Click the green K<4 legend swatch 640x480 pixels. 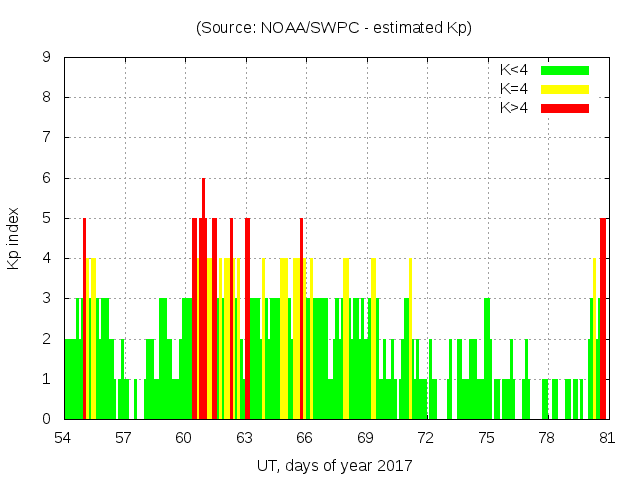[x=565, y=70]
